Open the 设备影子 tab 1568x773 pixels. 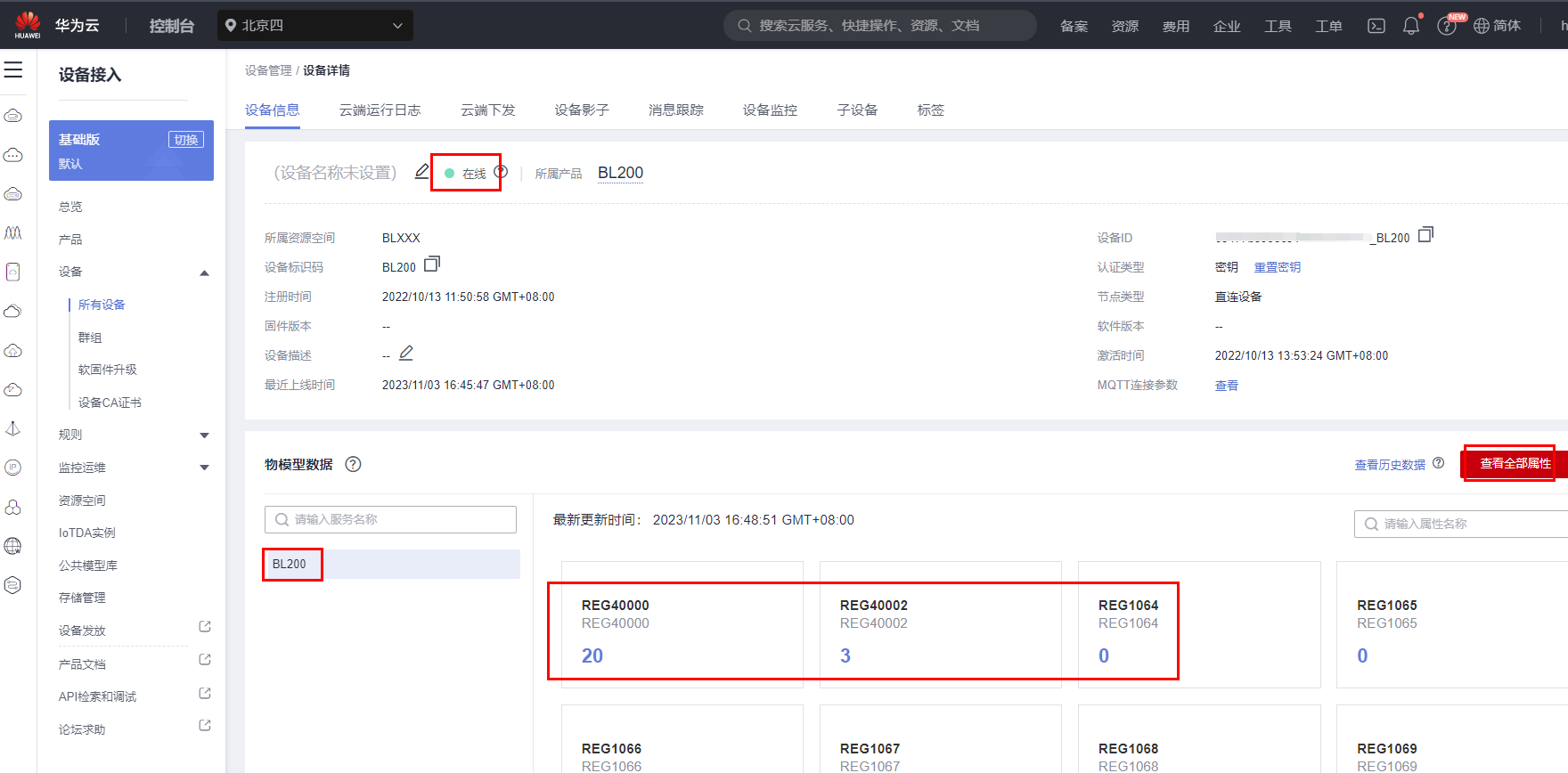(582, 110)
